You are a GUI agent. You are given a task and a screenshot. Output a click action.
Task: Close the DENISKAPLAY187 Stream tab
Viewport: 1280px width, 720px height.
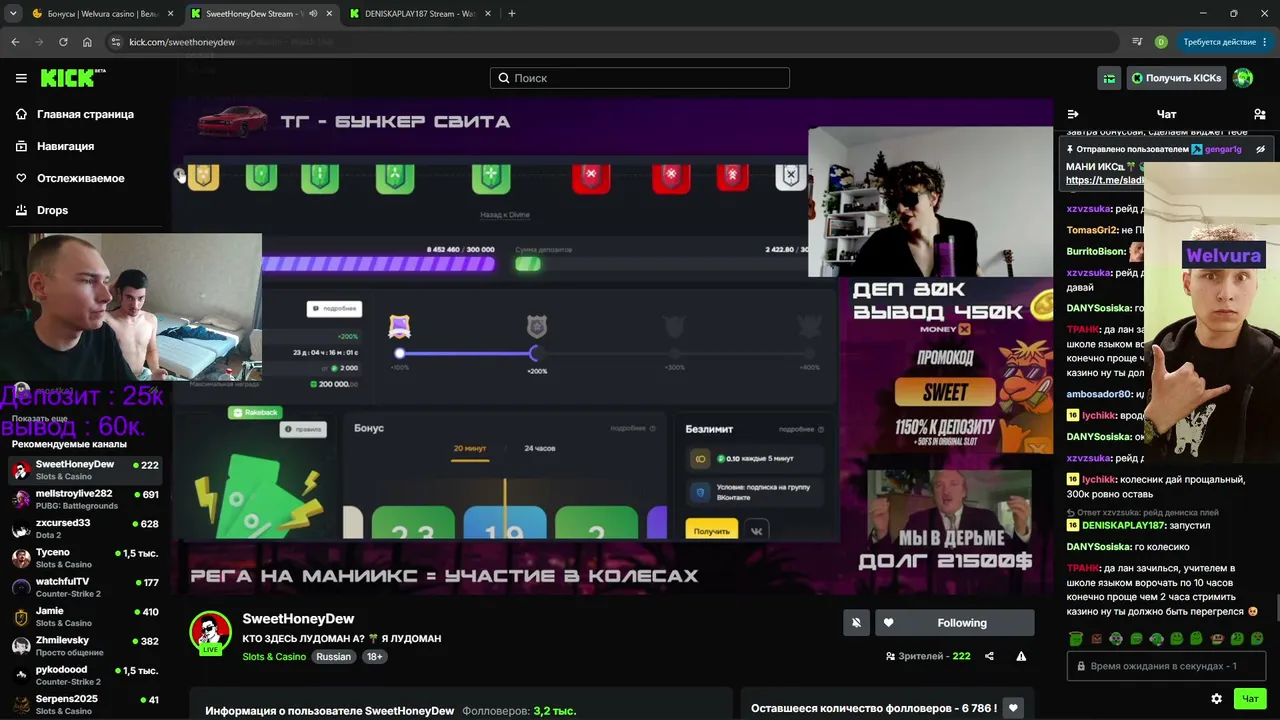[488, 14]
